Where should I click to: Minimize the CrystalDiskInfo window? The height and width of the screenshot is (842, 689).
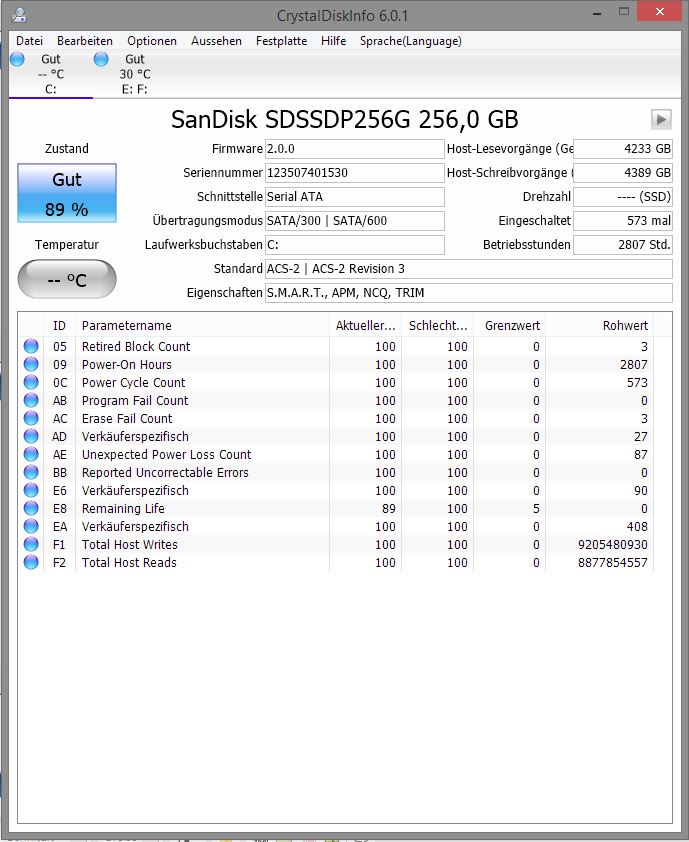[x=597, y=12]
